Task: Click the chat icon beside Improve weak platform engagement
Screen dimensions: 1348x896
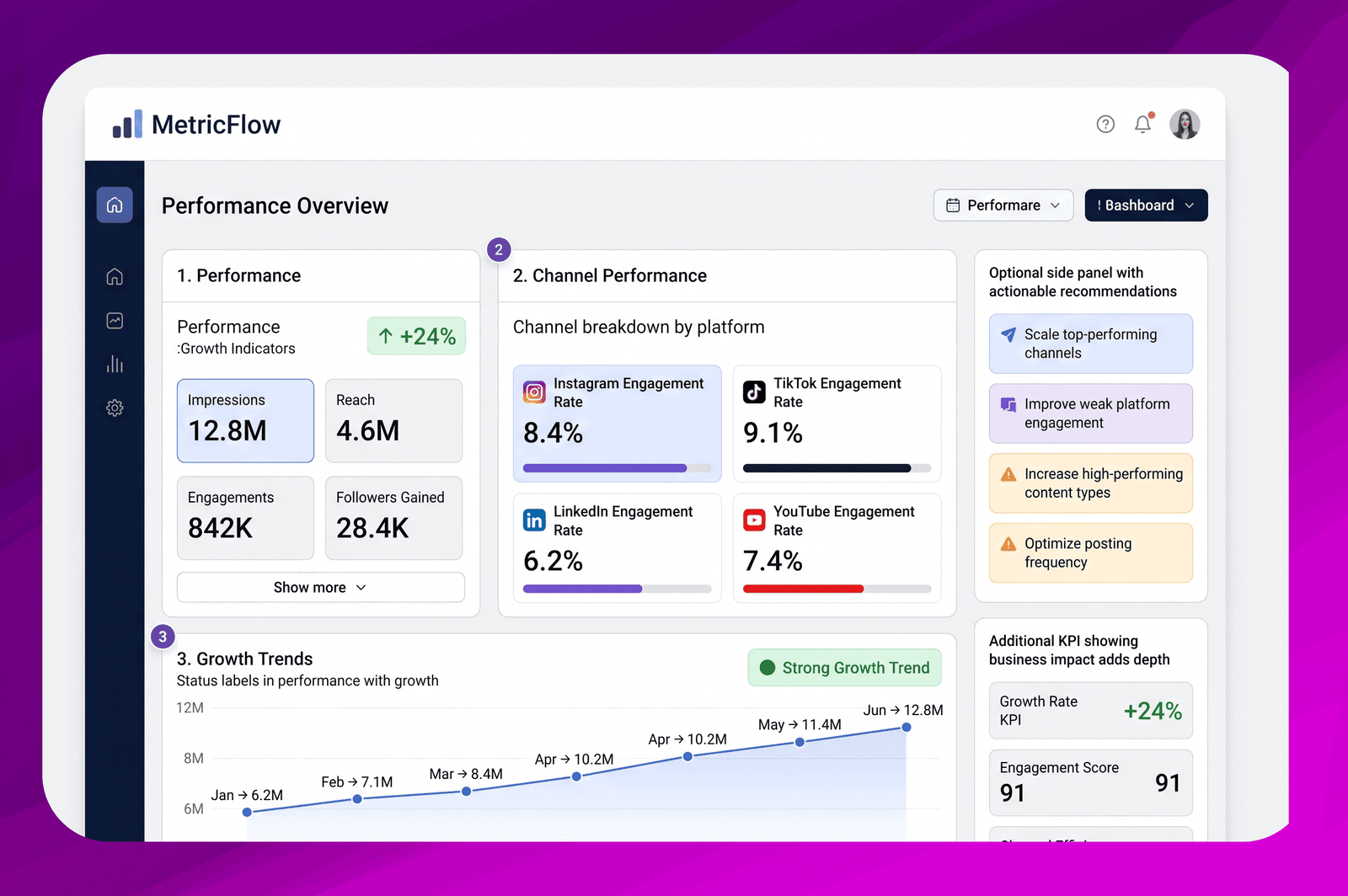Action: 1008,404
